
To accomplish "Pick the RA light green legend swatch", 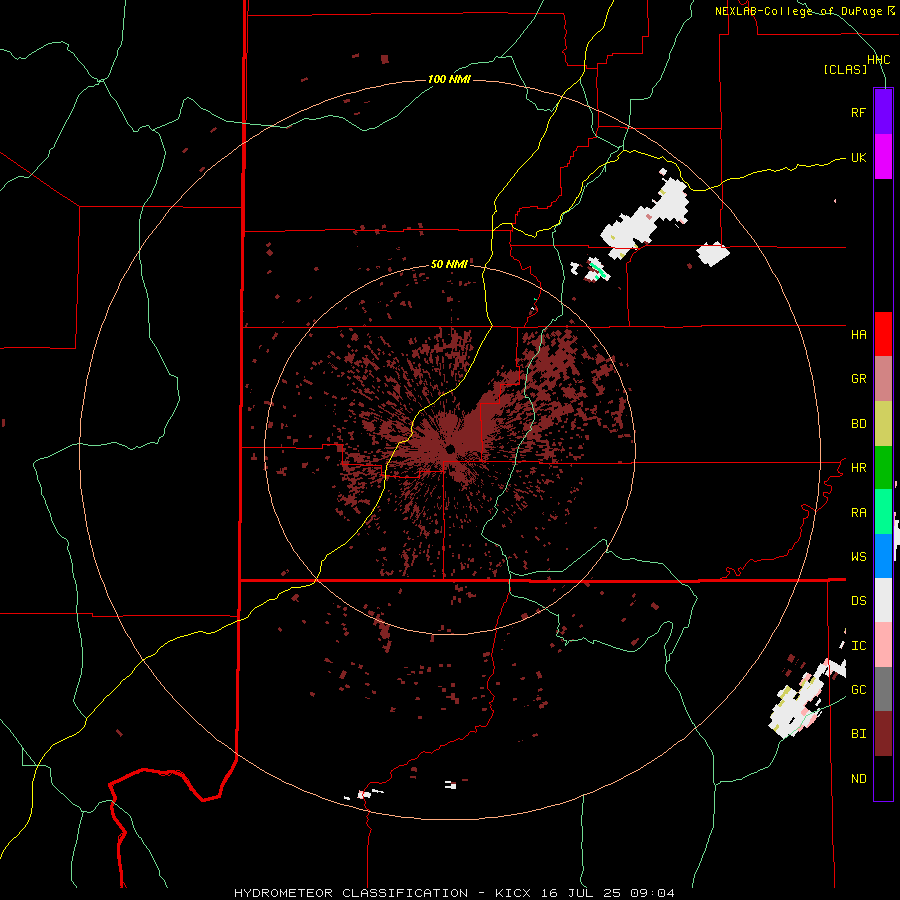I will coord(883,512).
